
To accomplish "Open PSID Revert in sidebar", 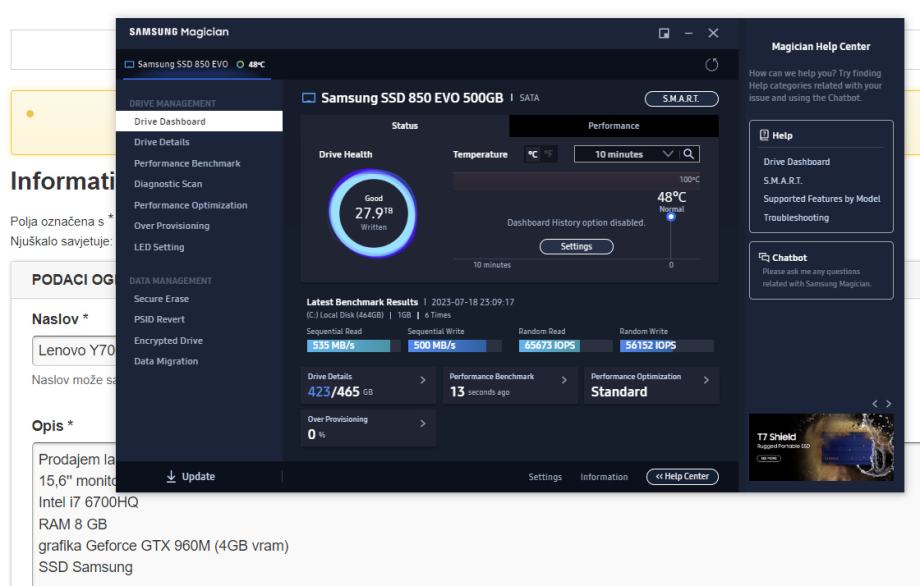I will (x=159, y=319).
